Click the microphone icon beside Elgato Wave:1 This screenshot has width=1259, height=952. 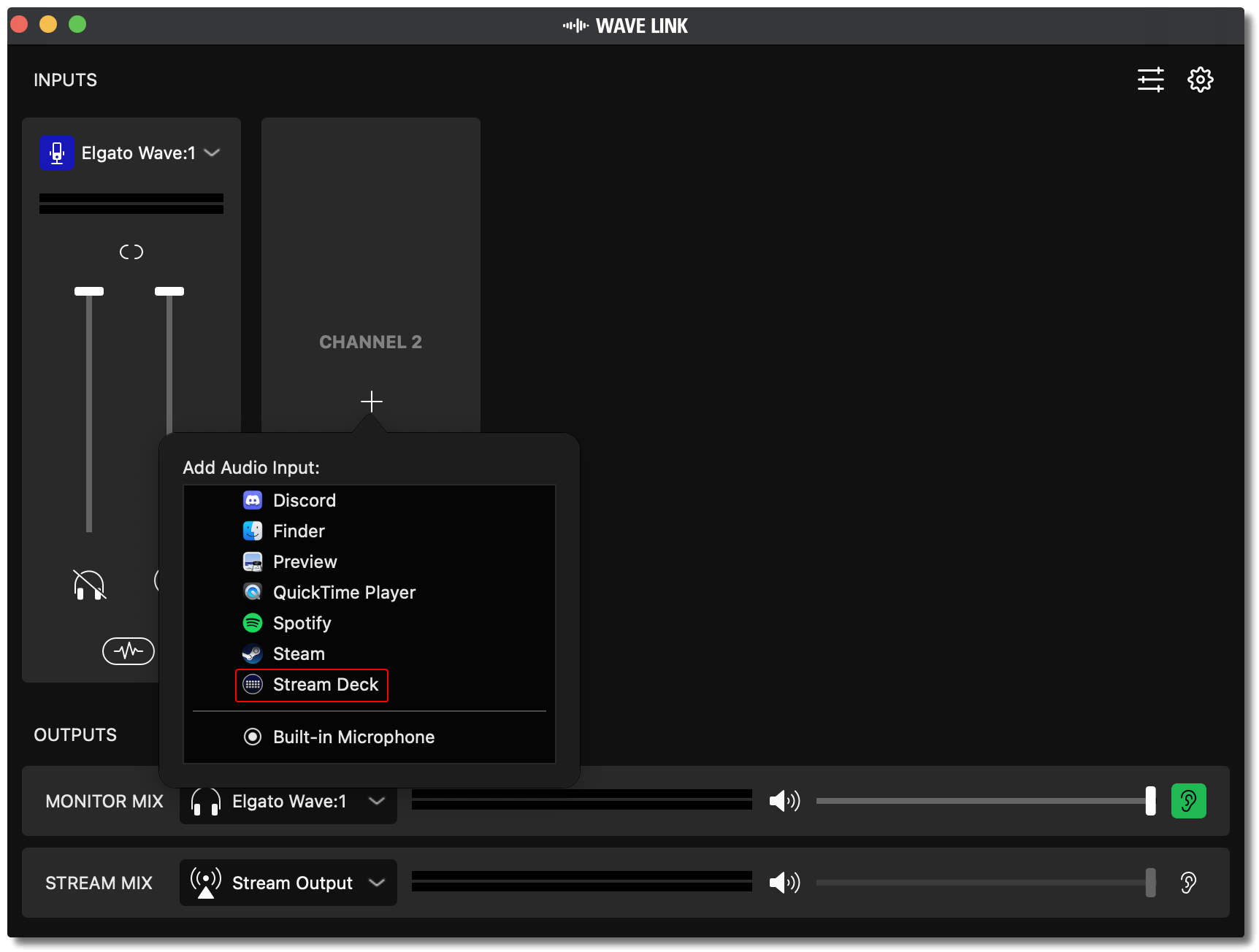point(56,153)
